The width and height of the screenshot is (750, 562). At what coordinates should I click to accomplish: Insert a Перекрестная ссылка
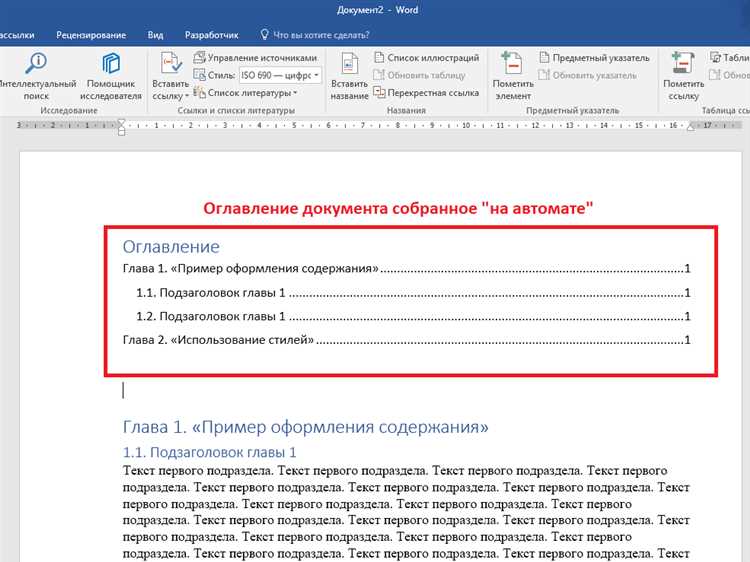click(x=426, y=93)
